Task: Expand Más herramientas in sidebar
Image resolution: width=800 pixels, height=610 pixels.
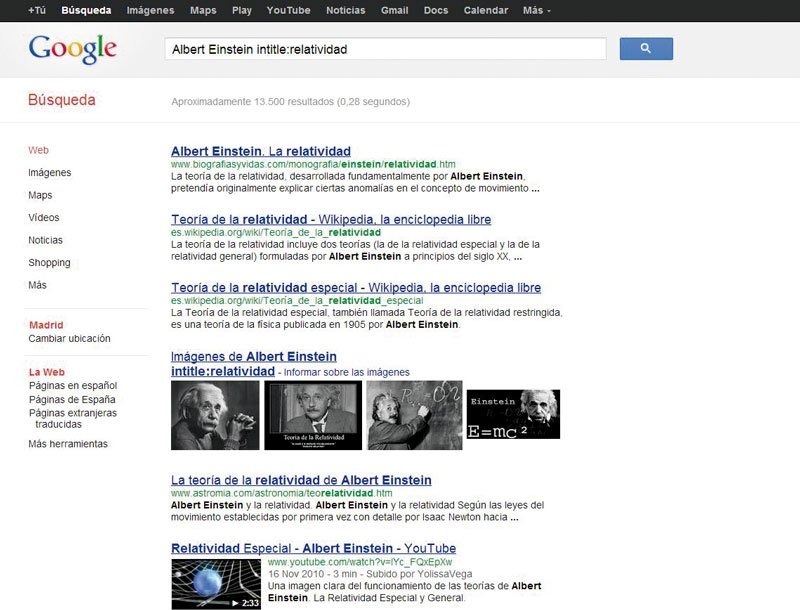Action: point(68,444)
